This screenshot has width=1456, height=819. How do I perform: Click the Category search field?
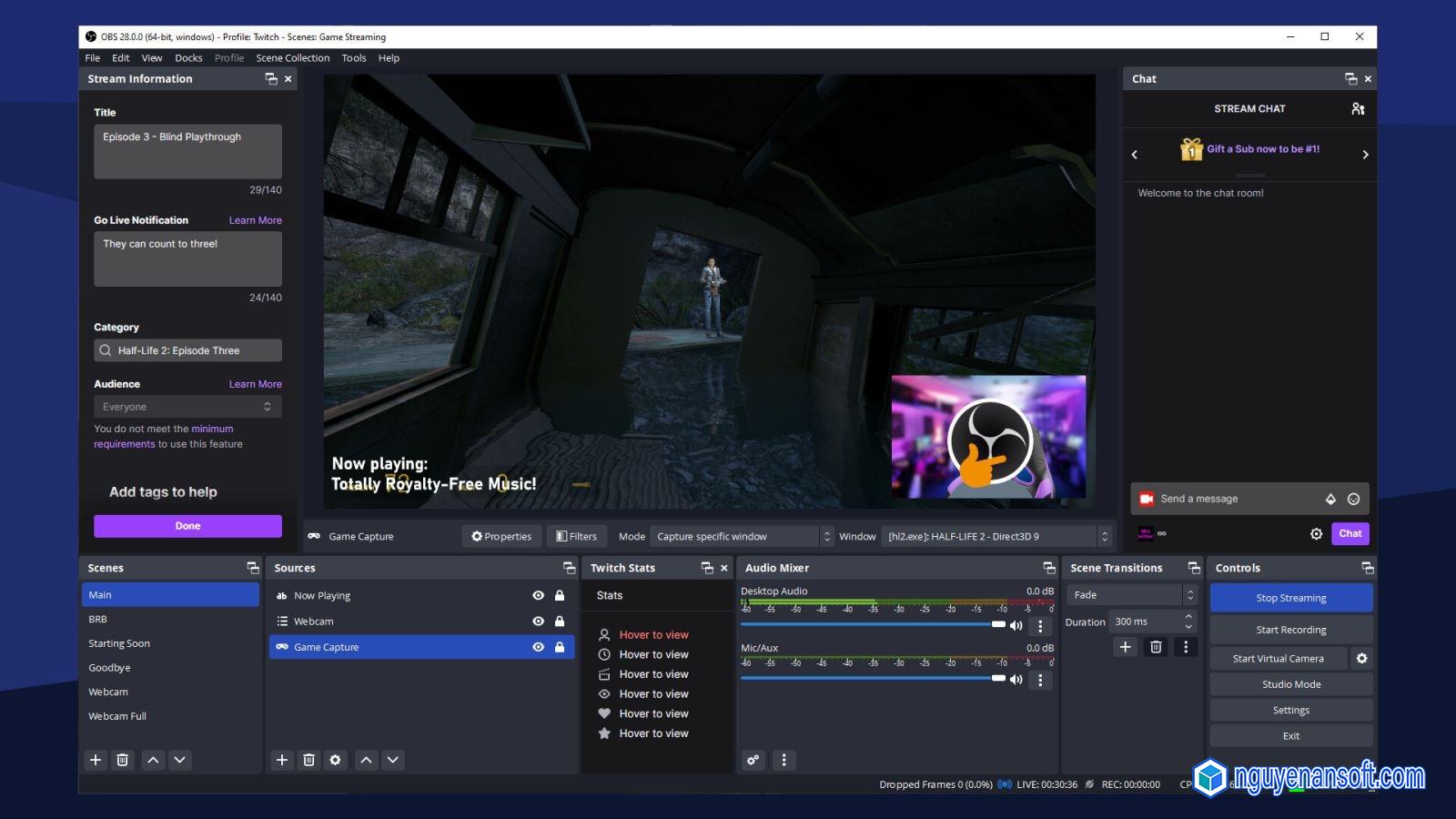point(187,350)
